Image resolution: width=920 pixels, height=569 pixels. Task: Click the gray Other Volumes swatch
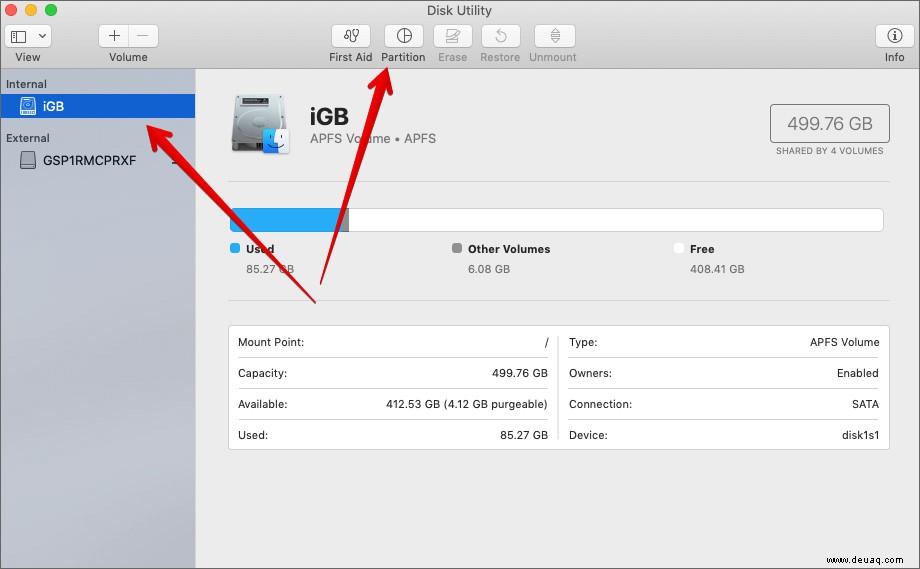(x=457, y=248)
